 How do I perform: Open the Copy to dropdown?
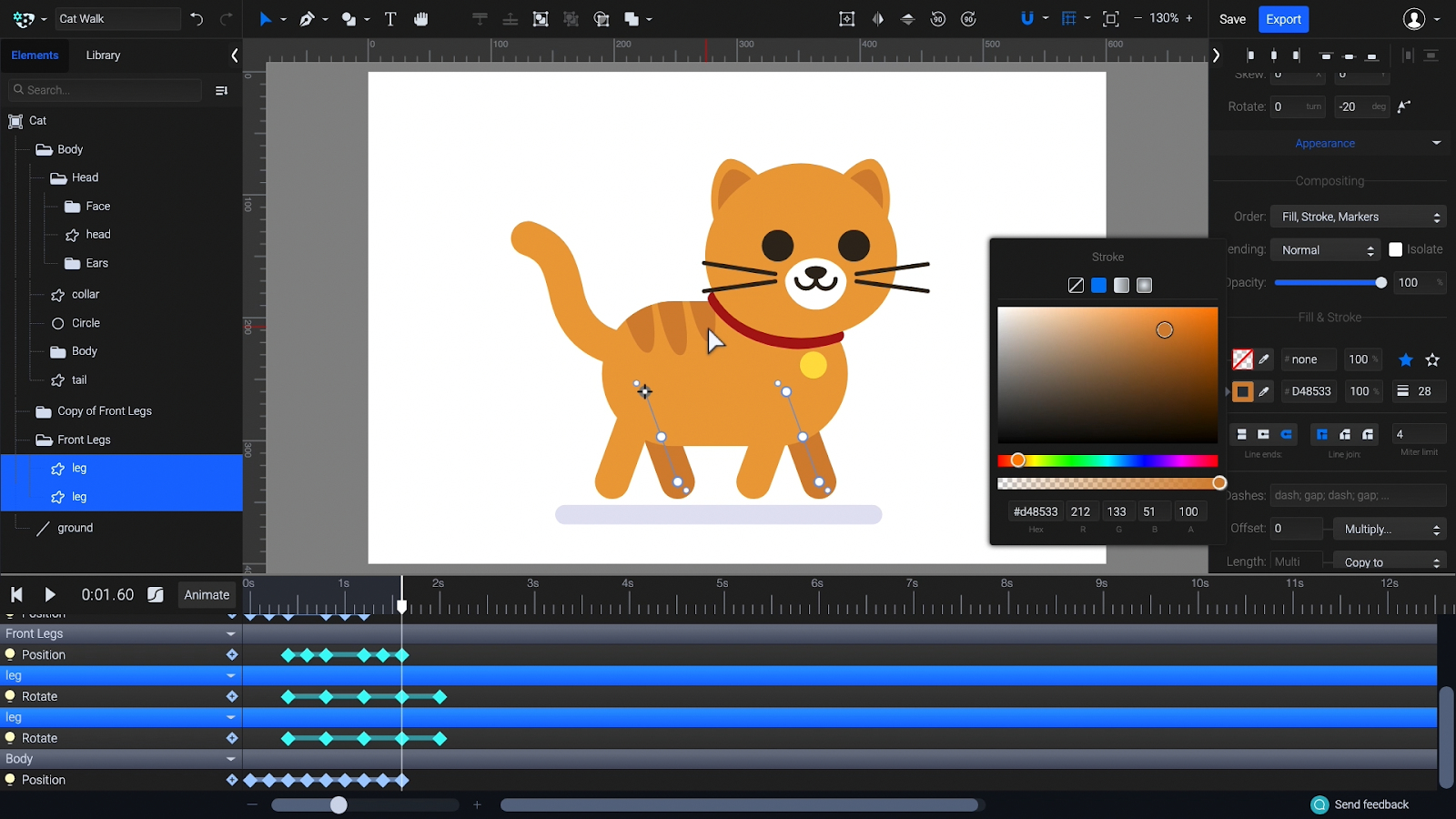click(1390, 562)
